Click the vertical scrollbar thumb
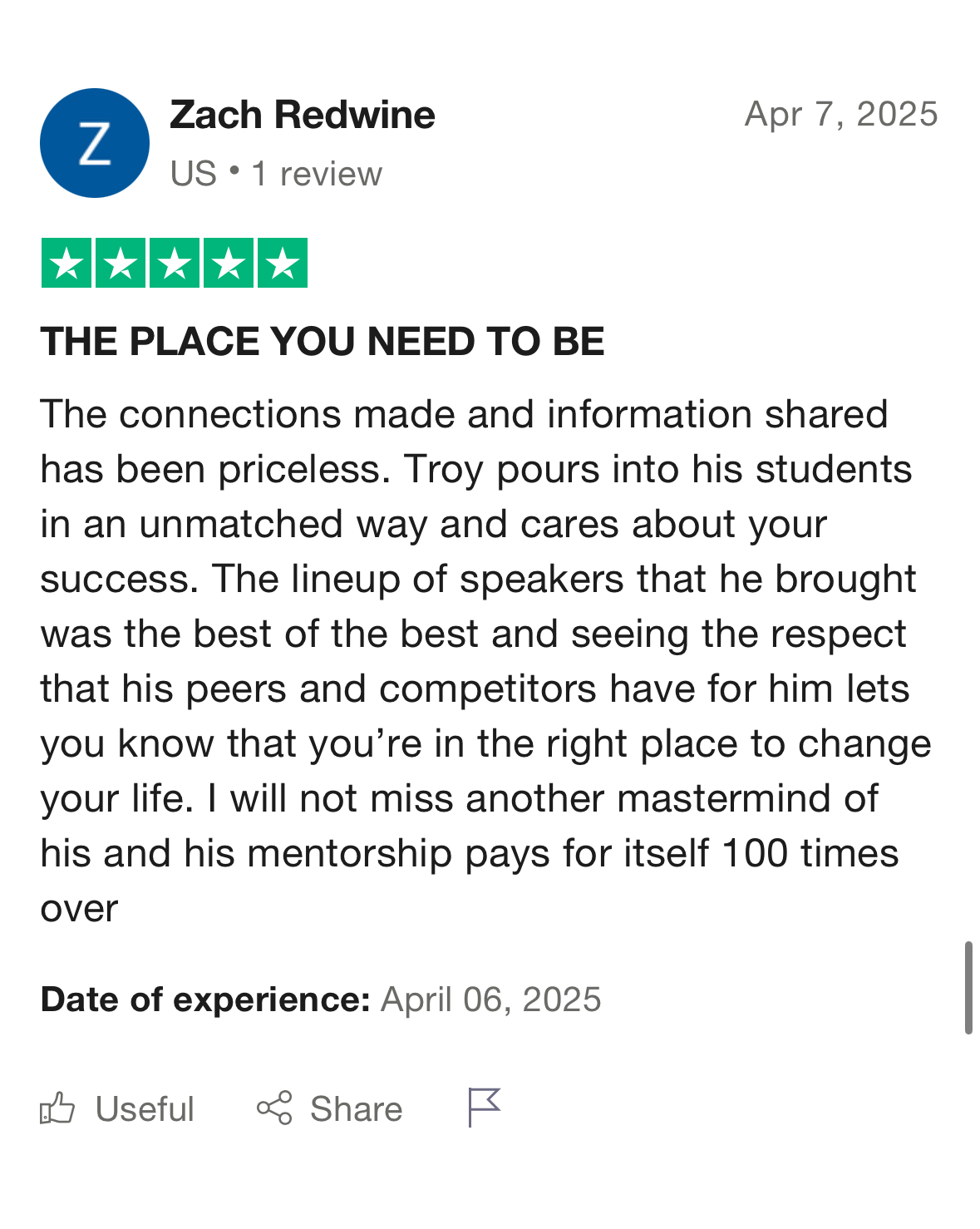 (968, 988)
